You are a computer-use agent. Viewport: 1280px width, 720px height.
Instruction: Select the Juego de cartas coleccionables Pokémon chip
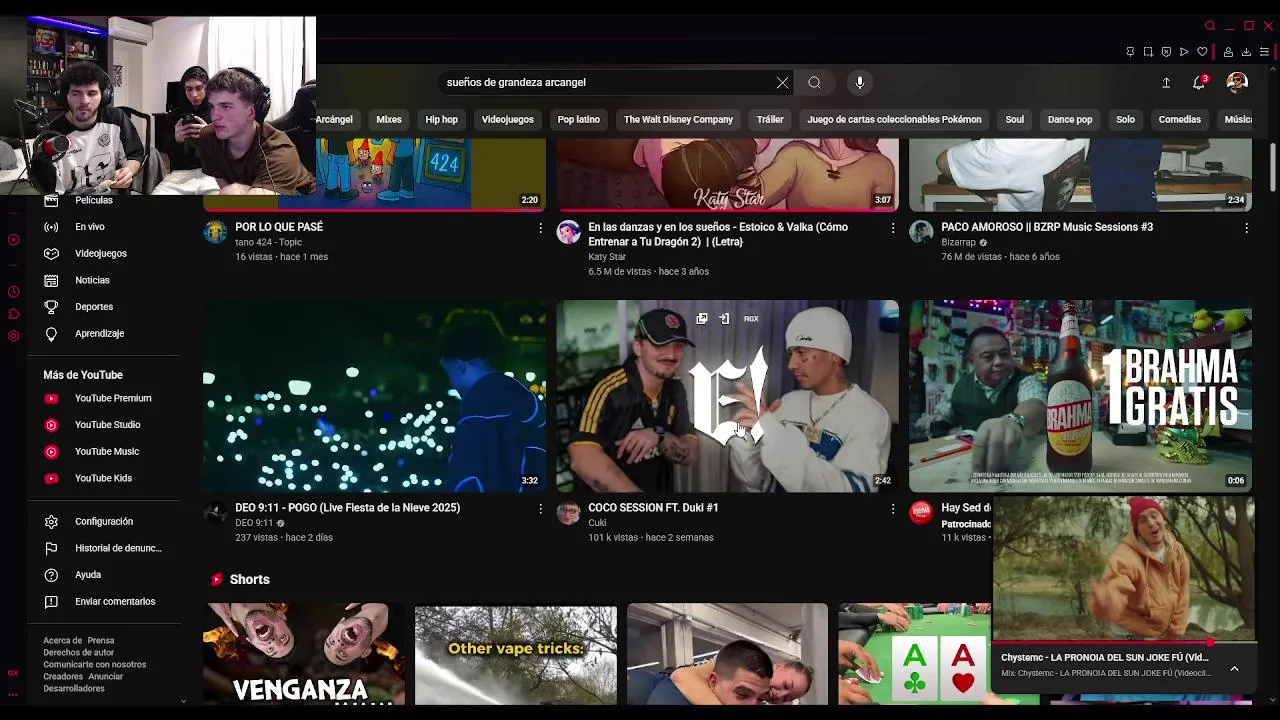(894, 120)
